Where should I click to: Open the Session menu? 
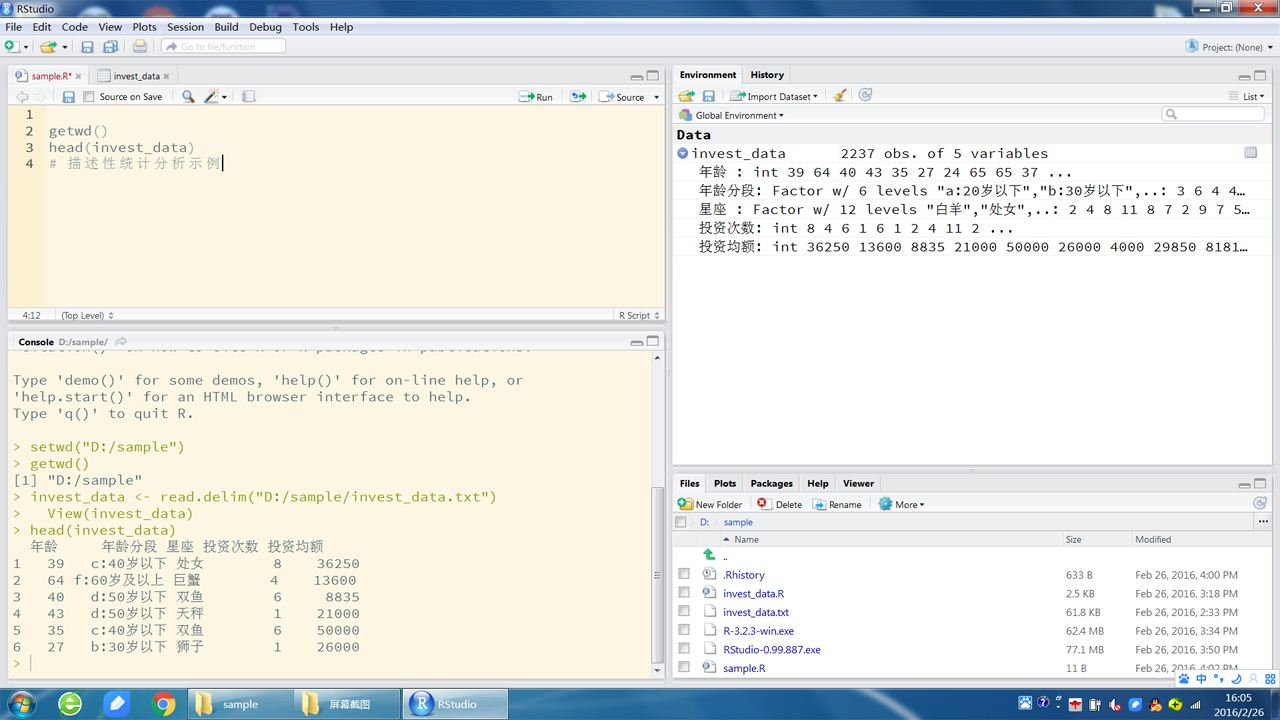click(185, 27)
